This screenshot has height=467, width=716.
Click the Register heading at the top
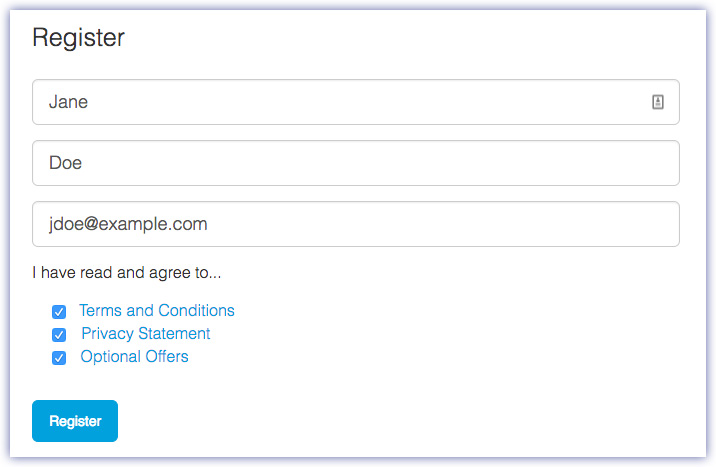pos(78,38)
